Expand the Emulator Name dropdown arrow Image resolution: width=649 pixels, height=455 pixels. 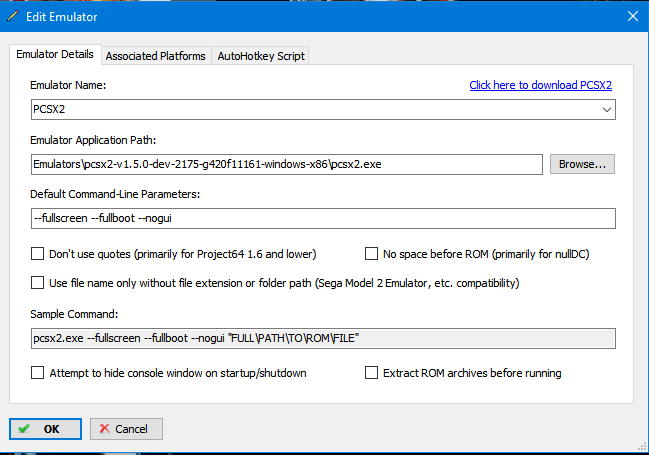click(x=606, y=110)
